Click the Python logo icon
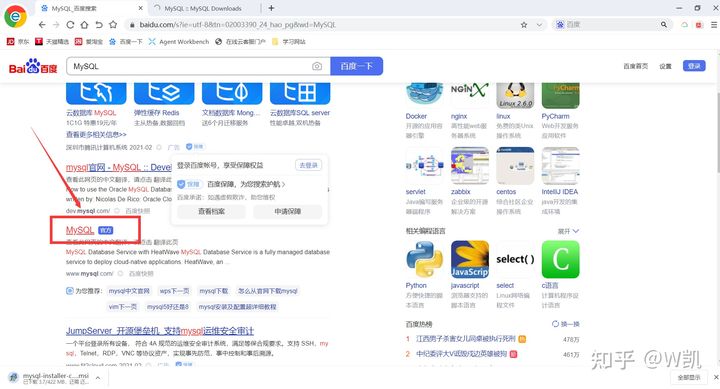 (x=424, y=259)
